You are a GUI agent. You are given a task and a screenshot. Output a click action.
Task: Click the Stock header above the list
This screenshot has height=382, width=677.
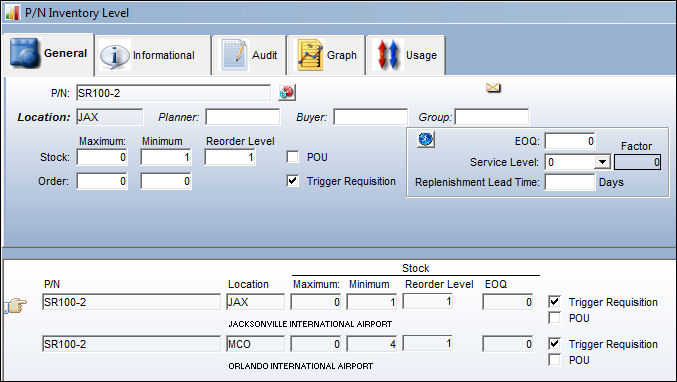[415, 268]
